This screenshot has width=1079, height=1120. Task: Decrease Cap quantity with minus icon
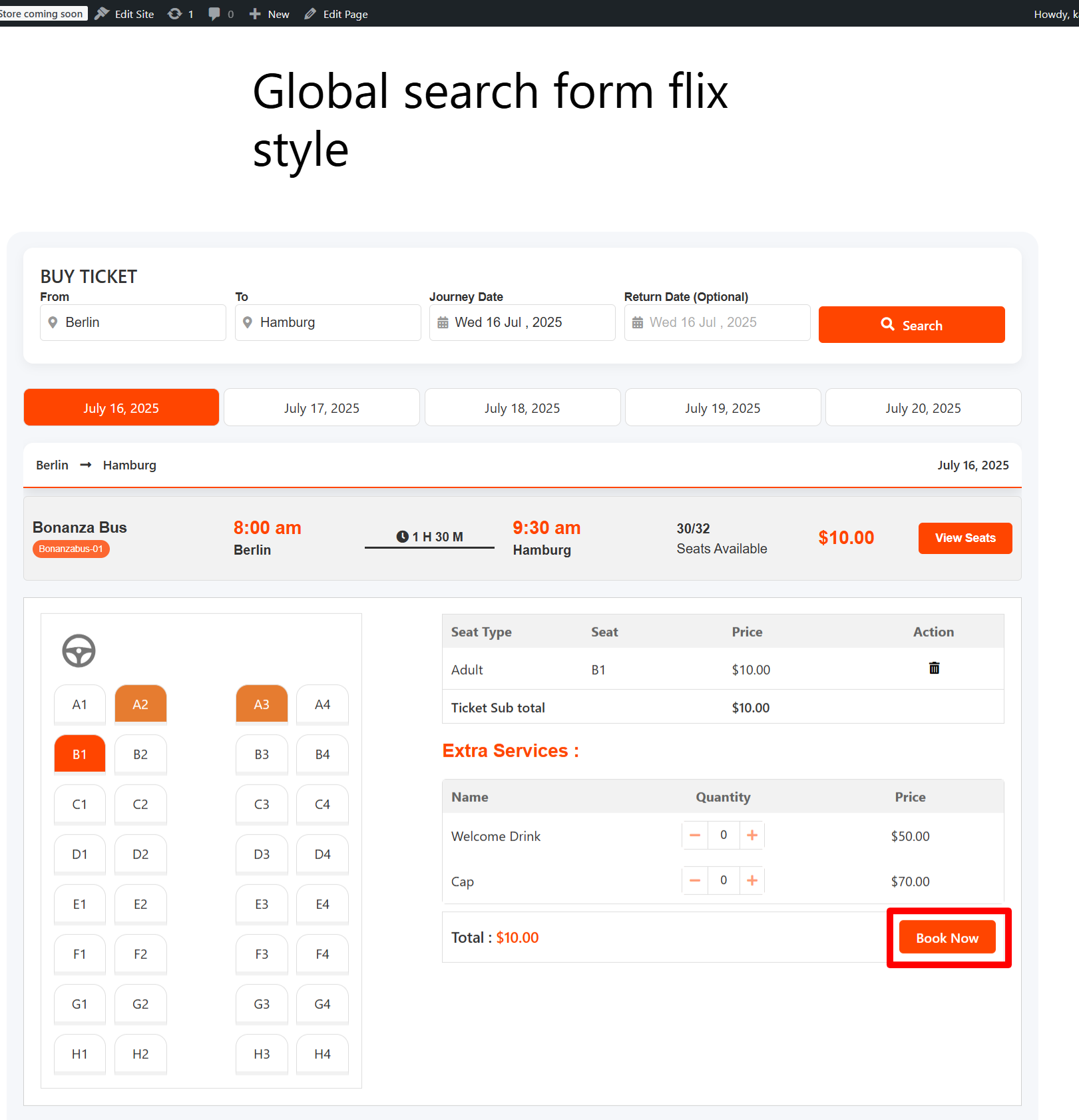[695, 880]
